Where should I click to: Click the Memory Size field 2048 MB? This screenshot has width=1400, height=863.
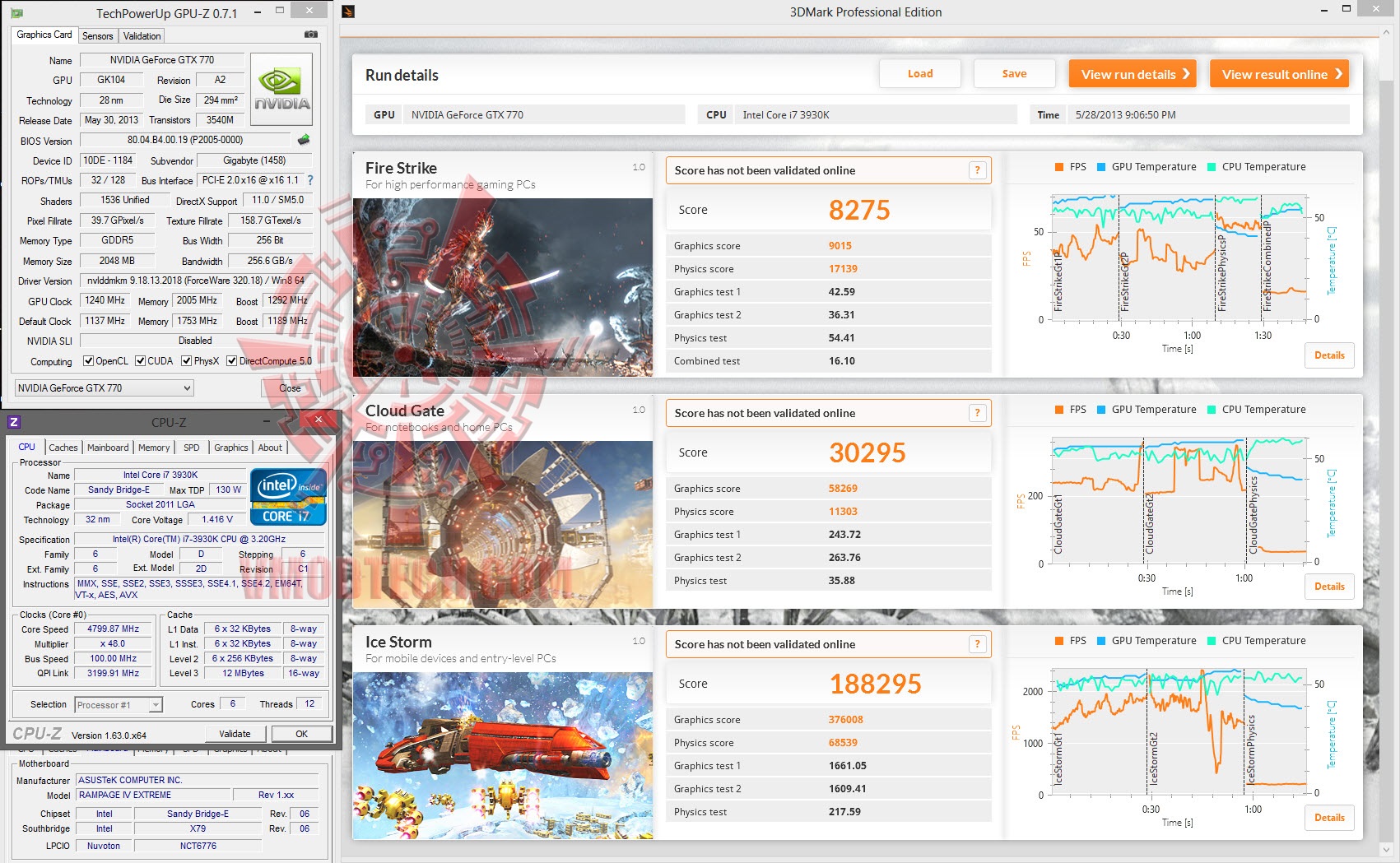117,261
